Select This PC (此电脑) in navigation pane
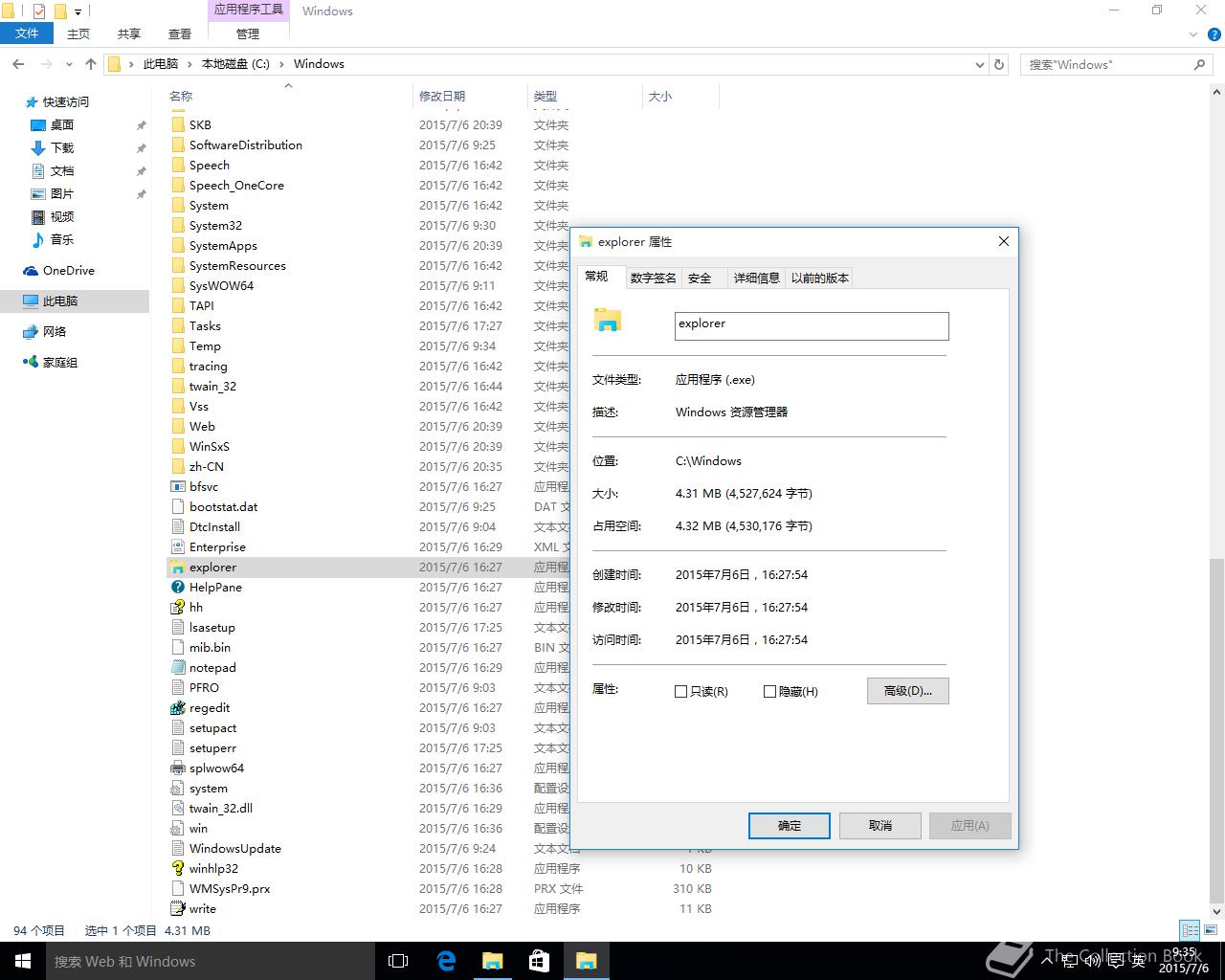 click(x=75, y=301)
